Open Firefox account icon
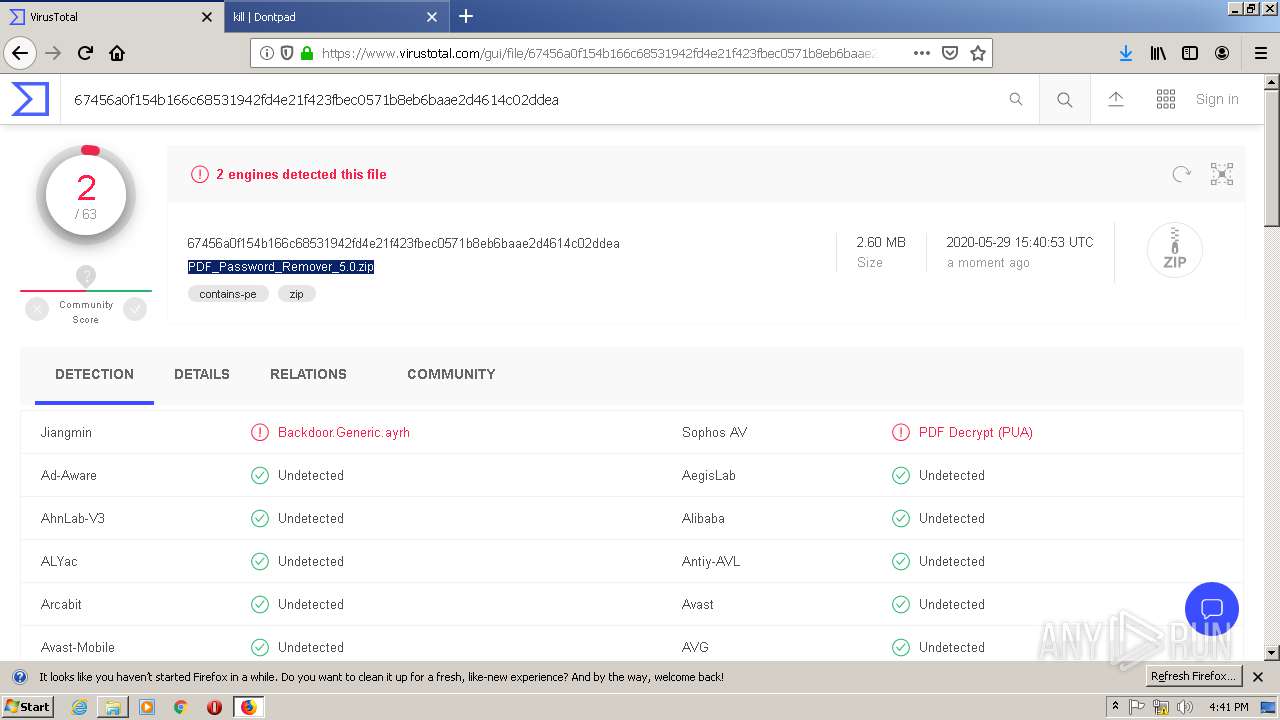 pos(1222,53)
